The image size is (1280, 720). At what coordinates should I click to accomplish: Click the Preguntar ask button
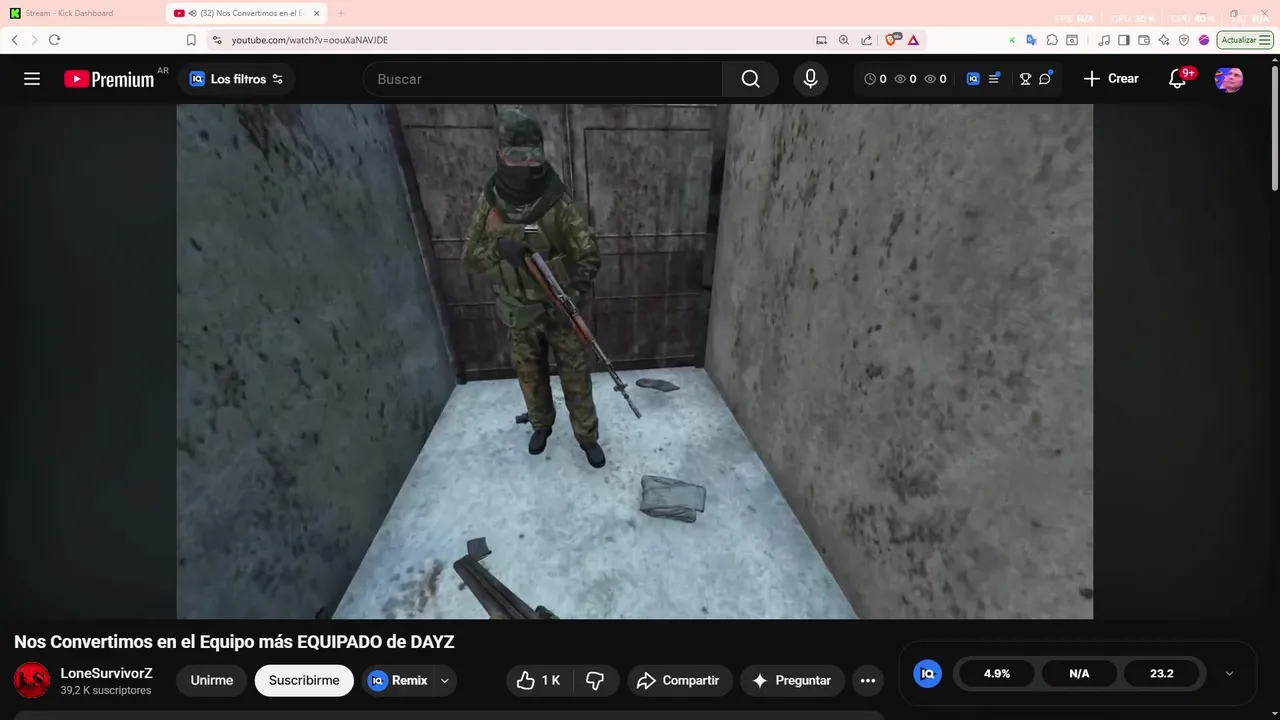pos(792,680)
